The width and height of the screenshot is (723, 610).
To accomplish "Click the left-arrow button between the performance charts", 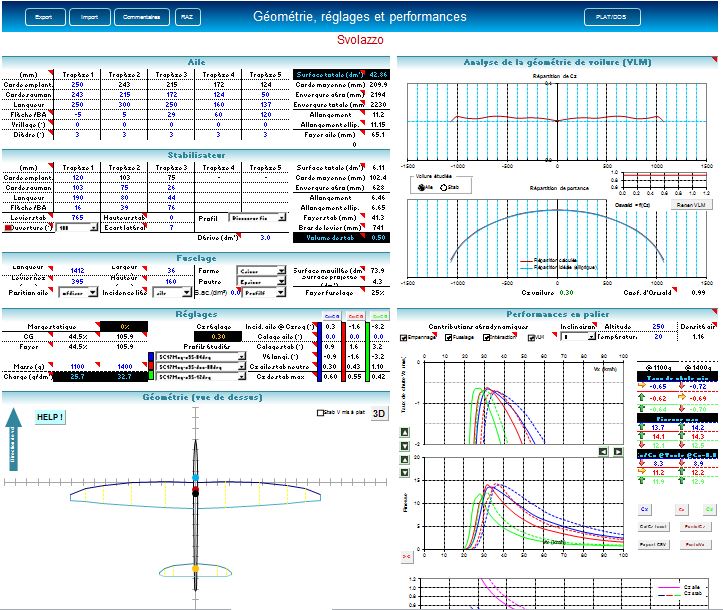I will [x=604, y=451].
